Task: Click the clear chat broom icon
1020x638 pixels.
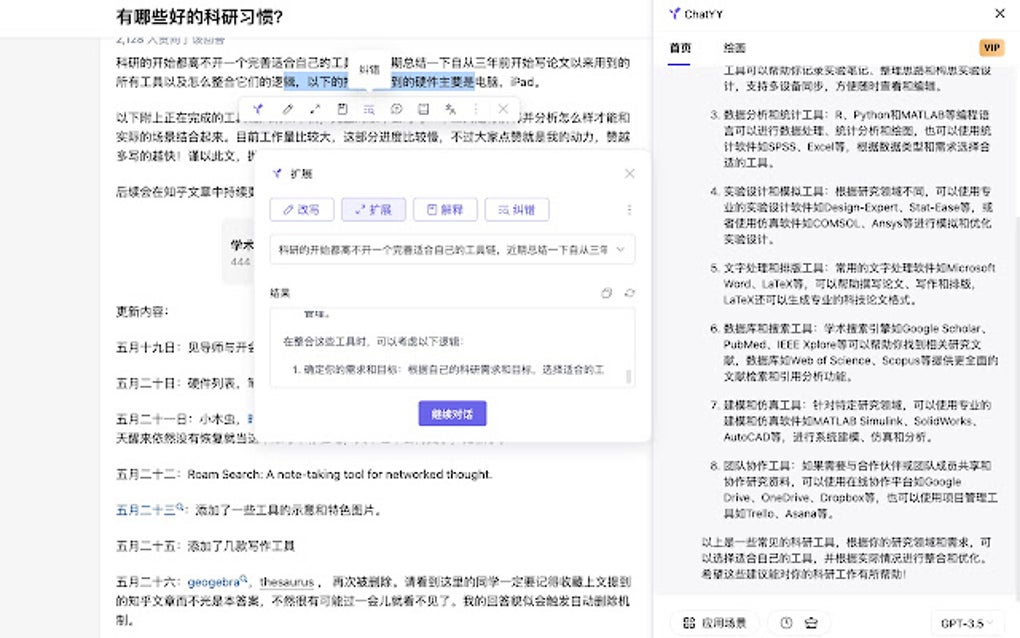Action: pyautogui.click(x=811, y=623)
